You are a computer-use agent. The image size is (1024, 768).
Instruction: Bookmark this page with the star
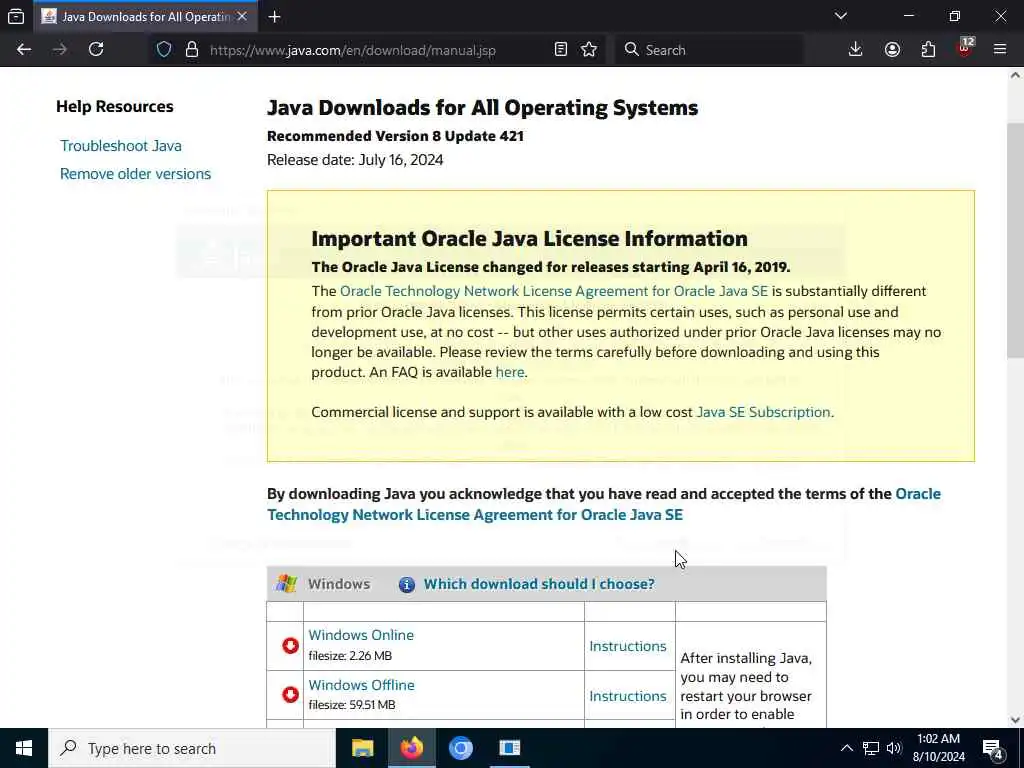coord(589,50)
